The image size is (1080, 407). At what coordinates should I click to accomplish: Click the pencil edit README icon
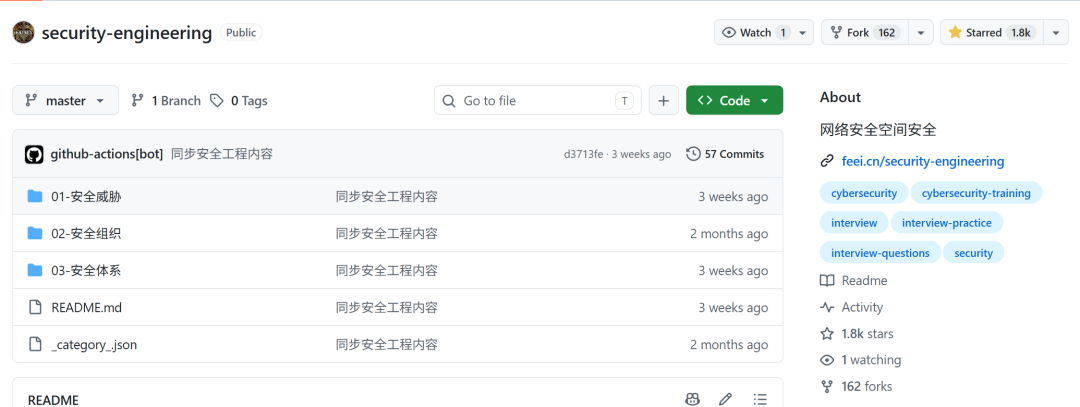[x=725, y=399]
